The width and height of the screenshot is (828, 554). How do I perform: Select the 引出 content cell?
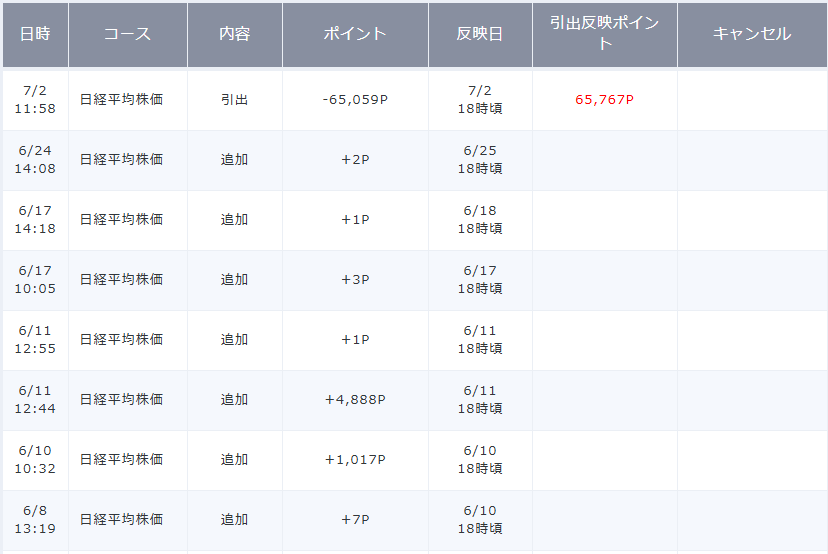point(234,100)
